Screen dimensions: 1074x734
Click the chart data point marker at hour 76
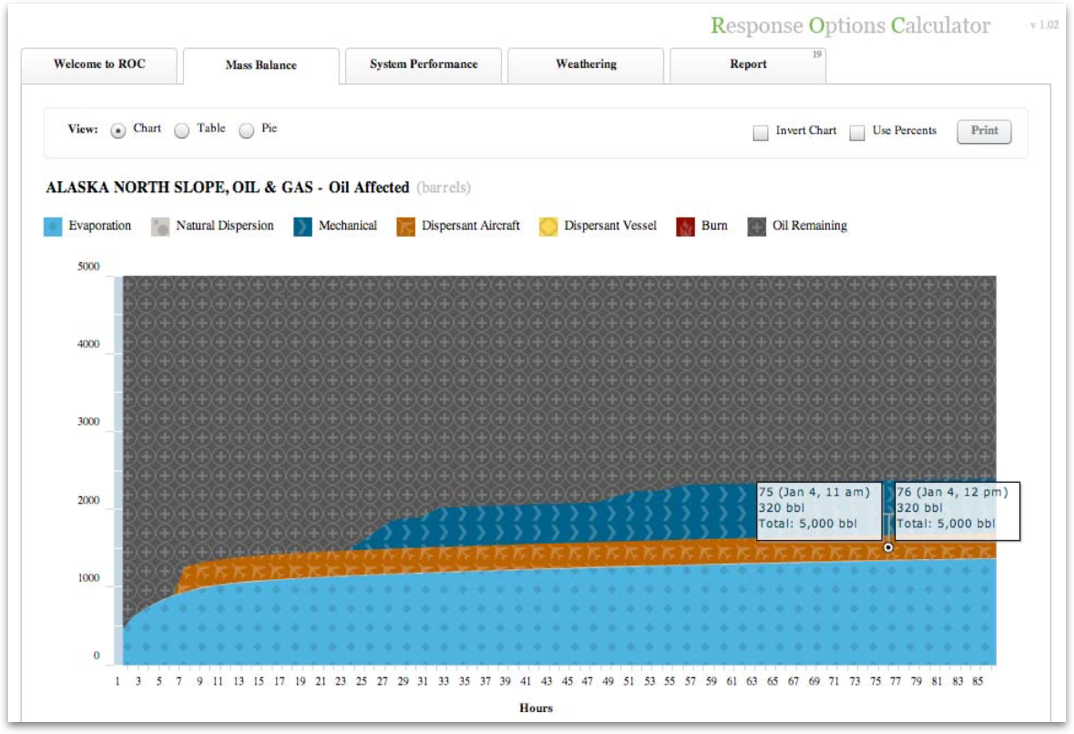coord(888,547)
